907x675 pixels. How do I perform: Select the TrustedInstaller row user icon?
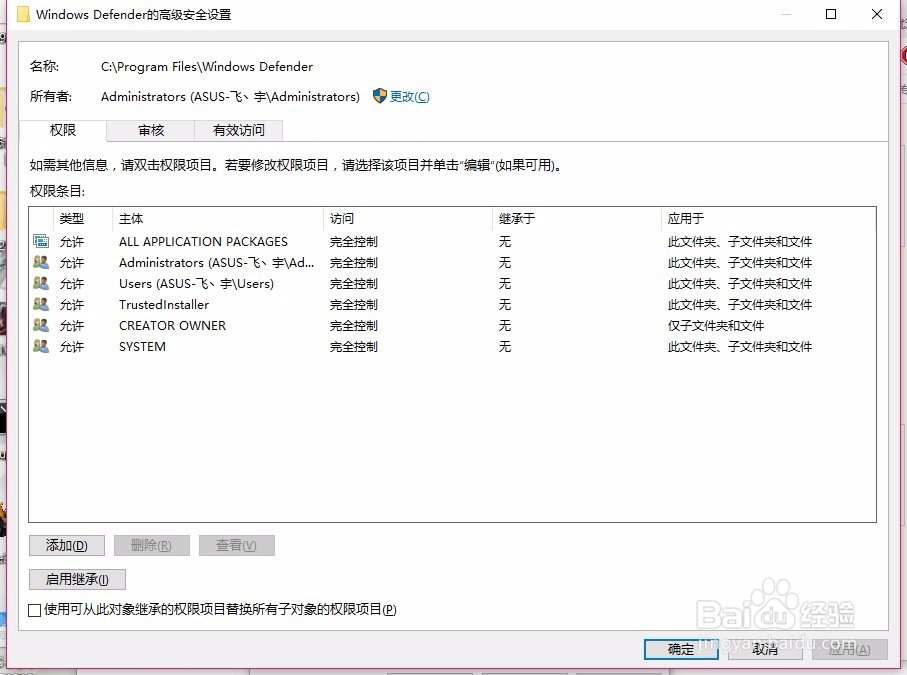click(41, 304)
